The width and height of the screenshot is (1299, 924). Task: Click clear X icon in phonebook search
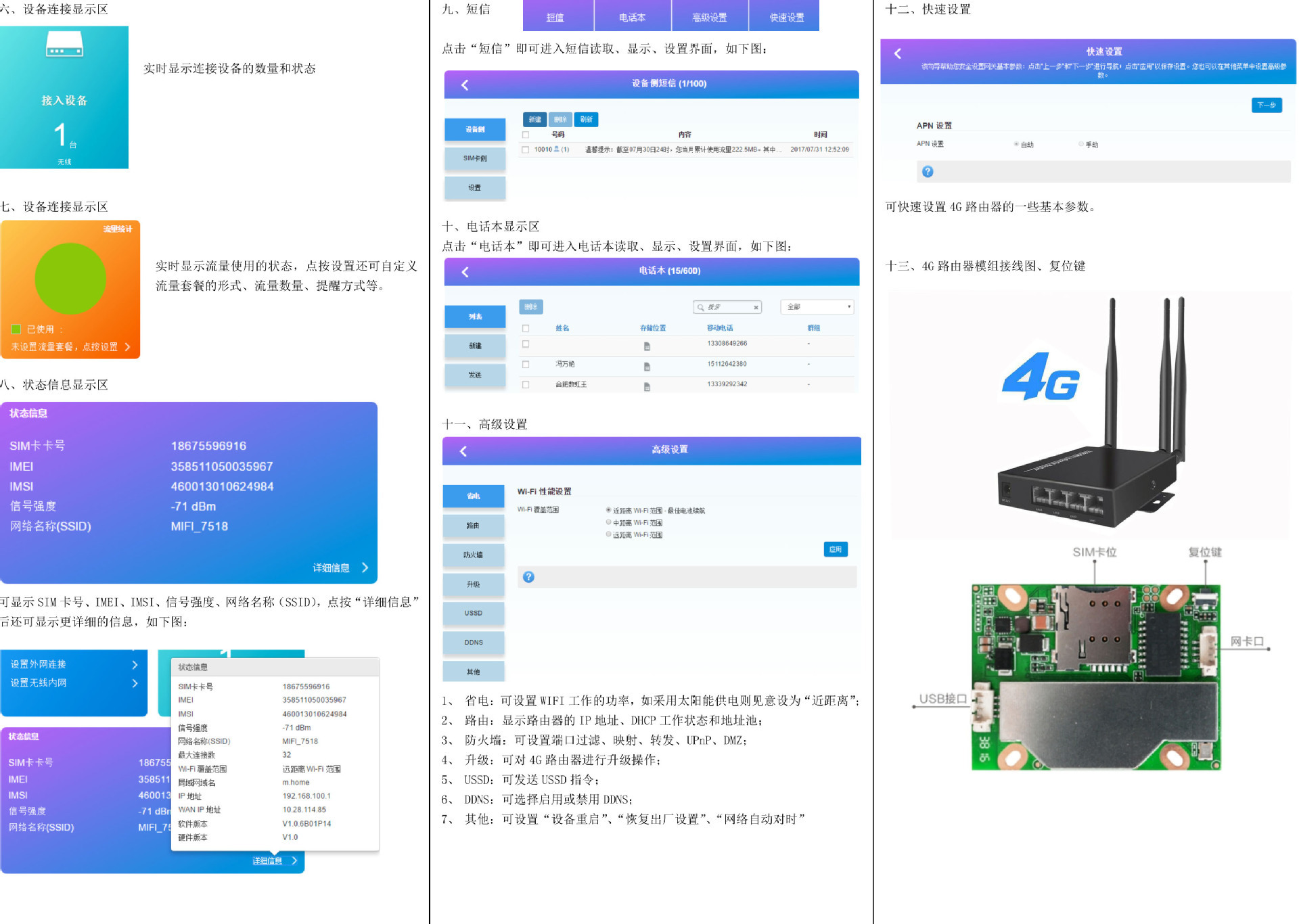pos(756,308)
